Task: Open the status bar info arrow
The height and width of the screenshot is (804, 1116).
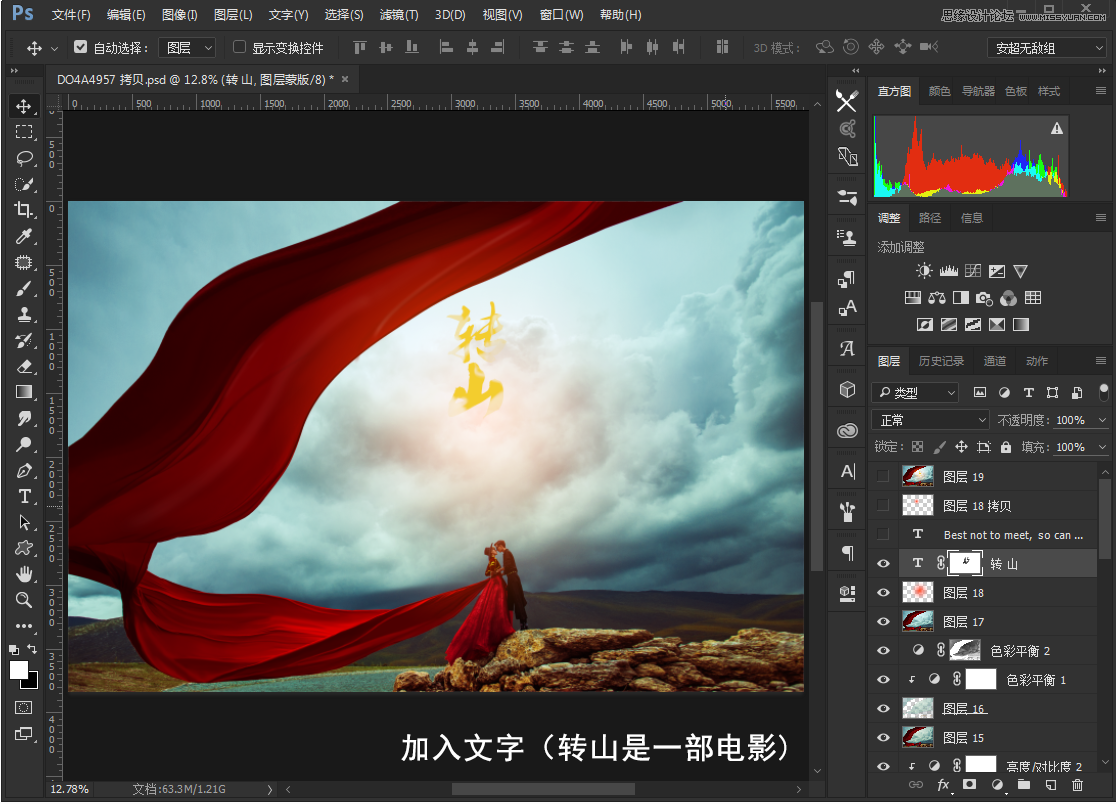Action: 270,789
